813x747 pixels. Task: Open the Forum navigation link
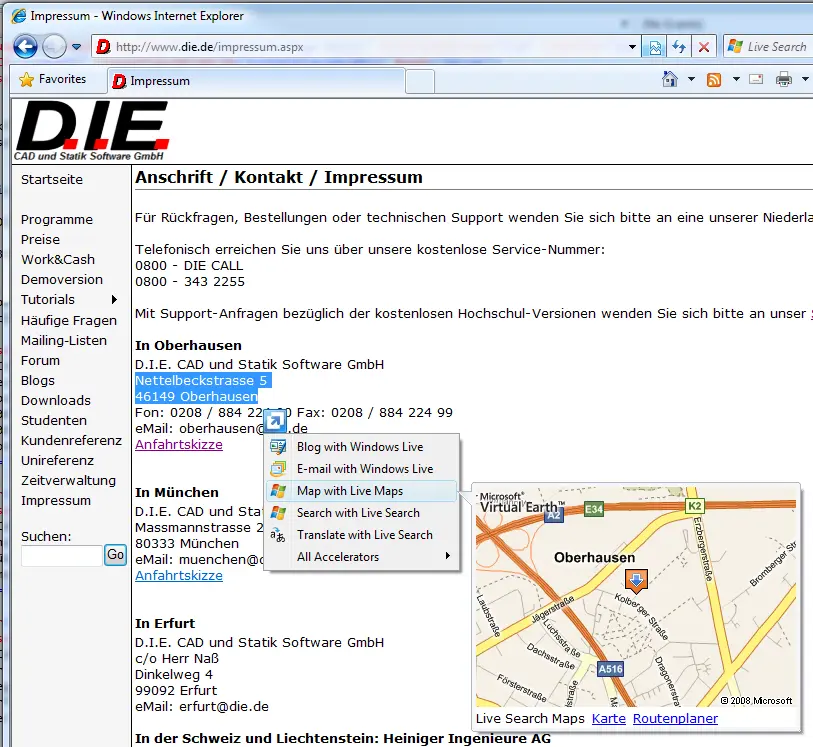40,360
